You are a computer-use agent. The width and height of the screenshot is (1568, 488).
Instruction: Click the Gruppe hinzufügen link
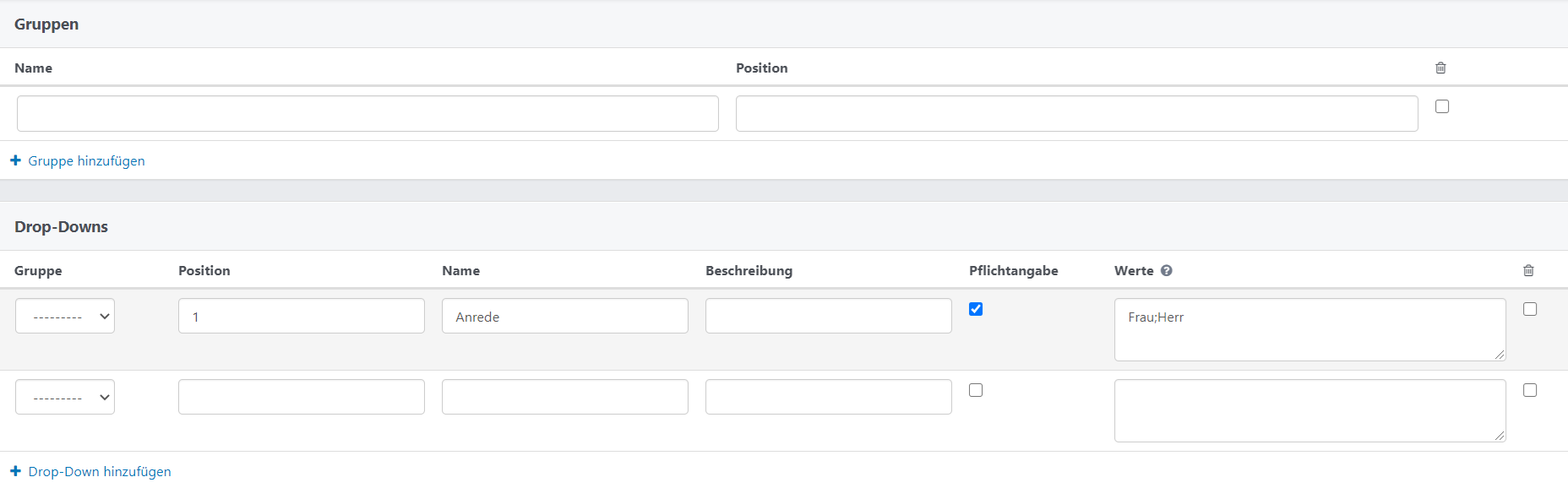pos(86,160)
